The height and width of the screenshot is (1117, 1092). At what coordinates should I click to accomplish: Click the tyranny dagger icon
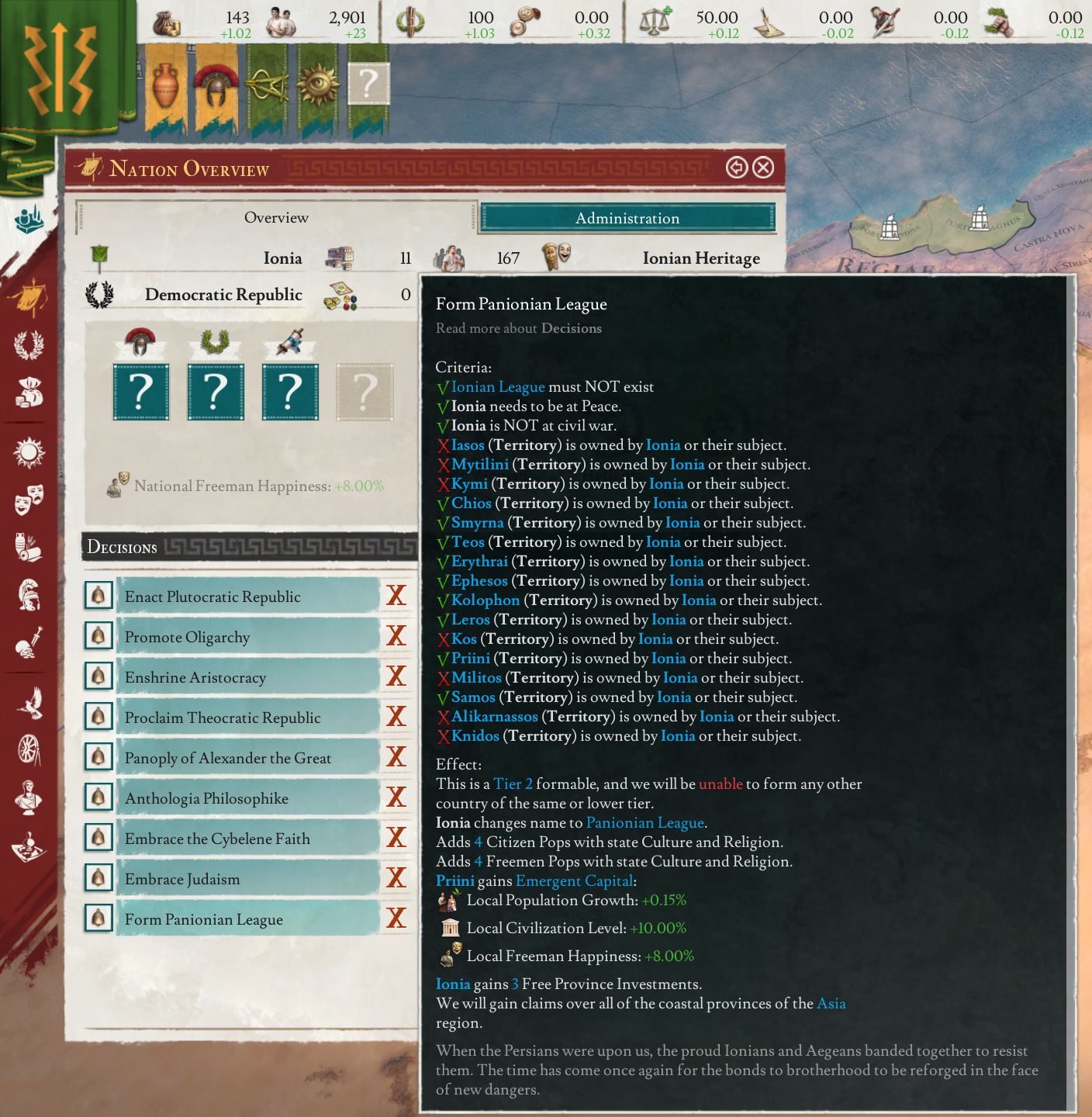point(884,23)
